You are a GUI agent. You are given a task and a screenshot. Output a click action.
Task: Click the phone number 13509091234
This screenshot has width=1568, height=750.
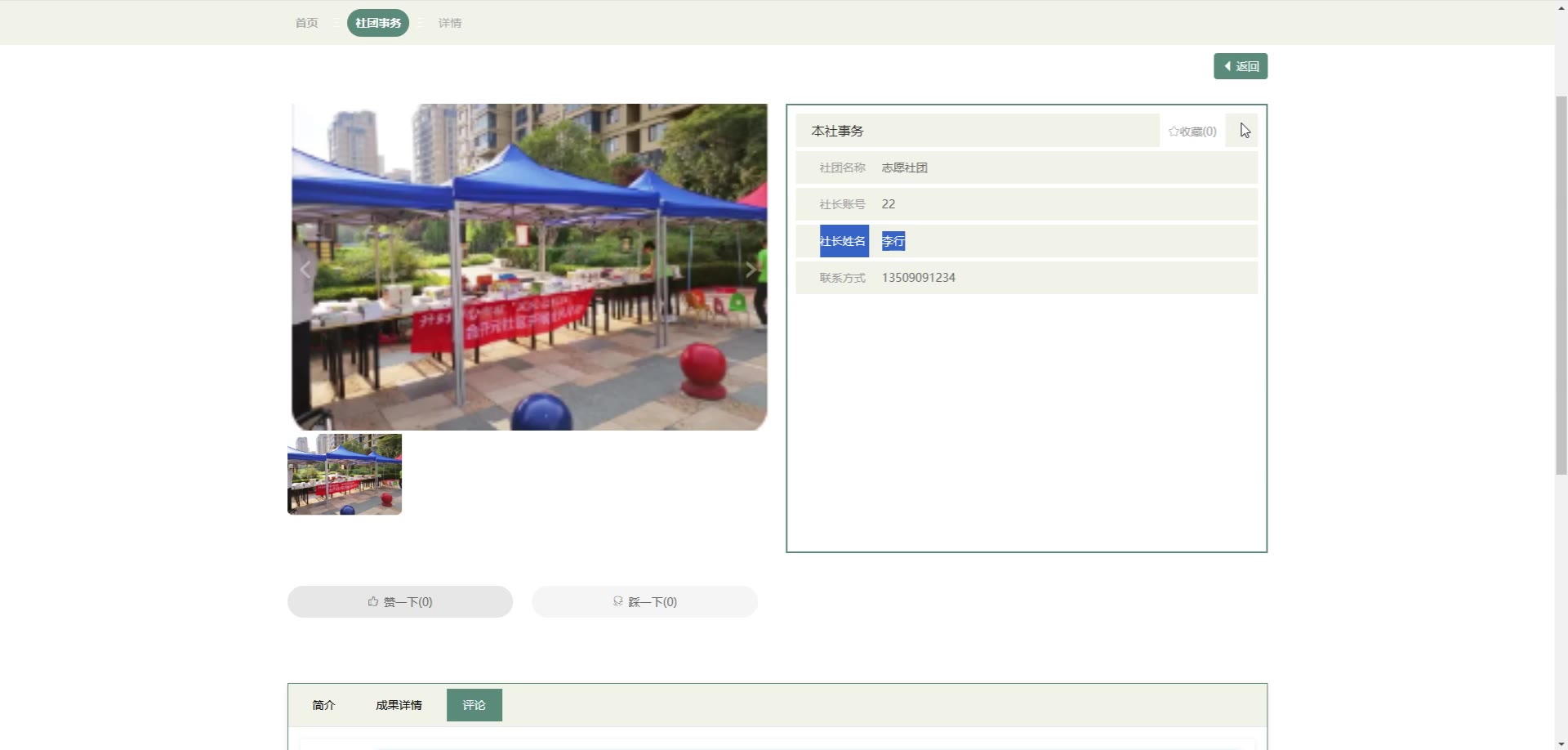[919, 278]
